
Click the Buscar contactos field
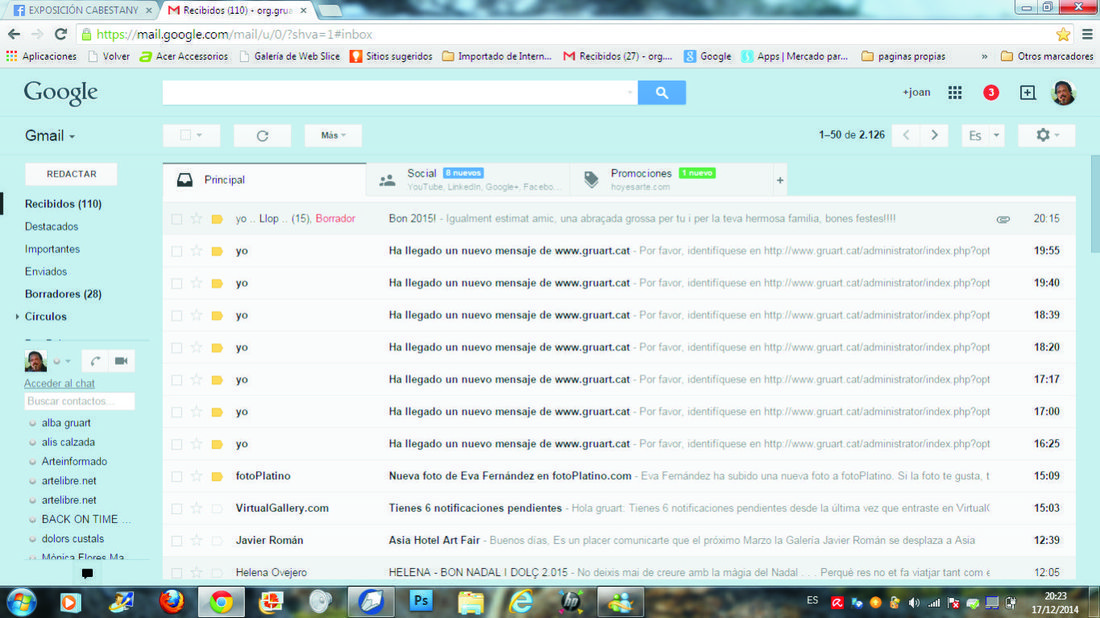tap(79, 401)
